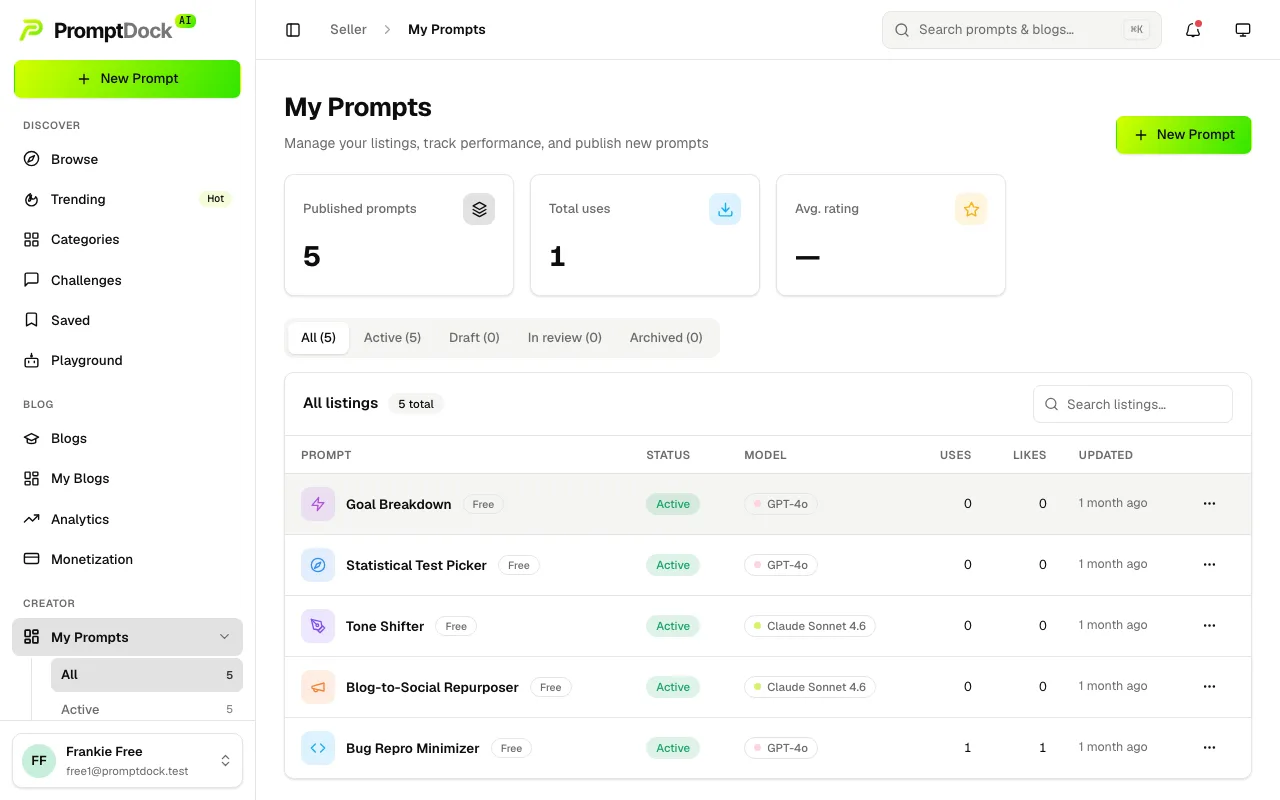Viewport: 1280px width, 800px height.
Task: Click the display theme monitor icon
Action: click(x=1243, y=30)
